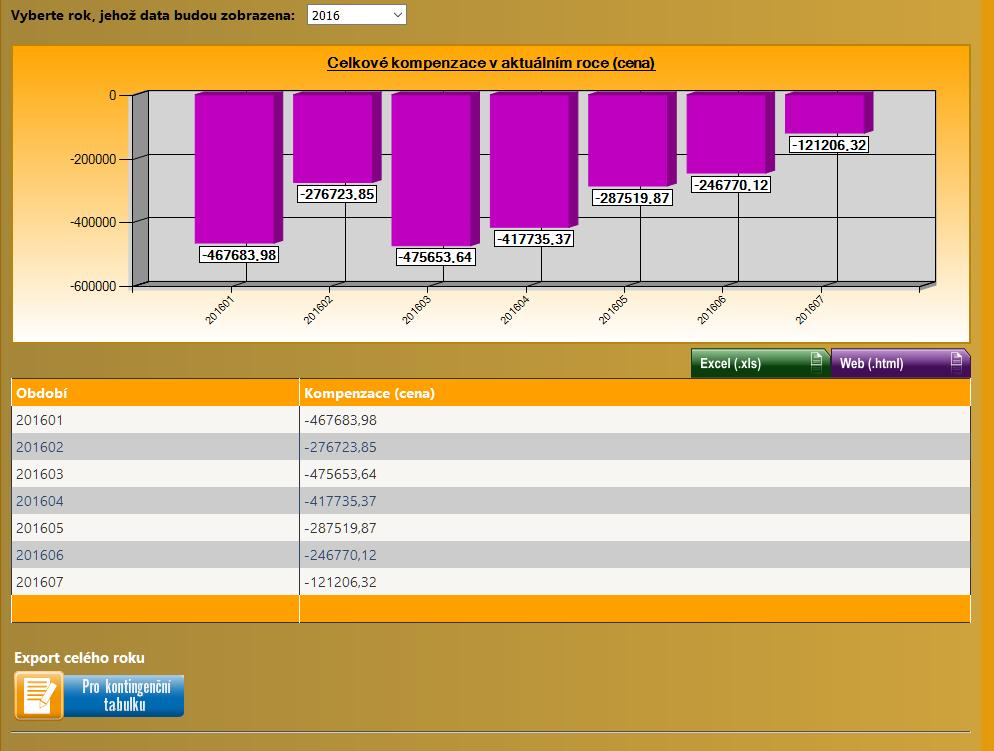Click the document icon on Excel export button
The height and width of the screenshot is (751, 994).
(816, 361)
